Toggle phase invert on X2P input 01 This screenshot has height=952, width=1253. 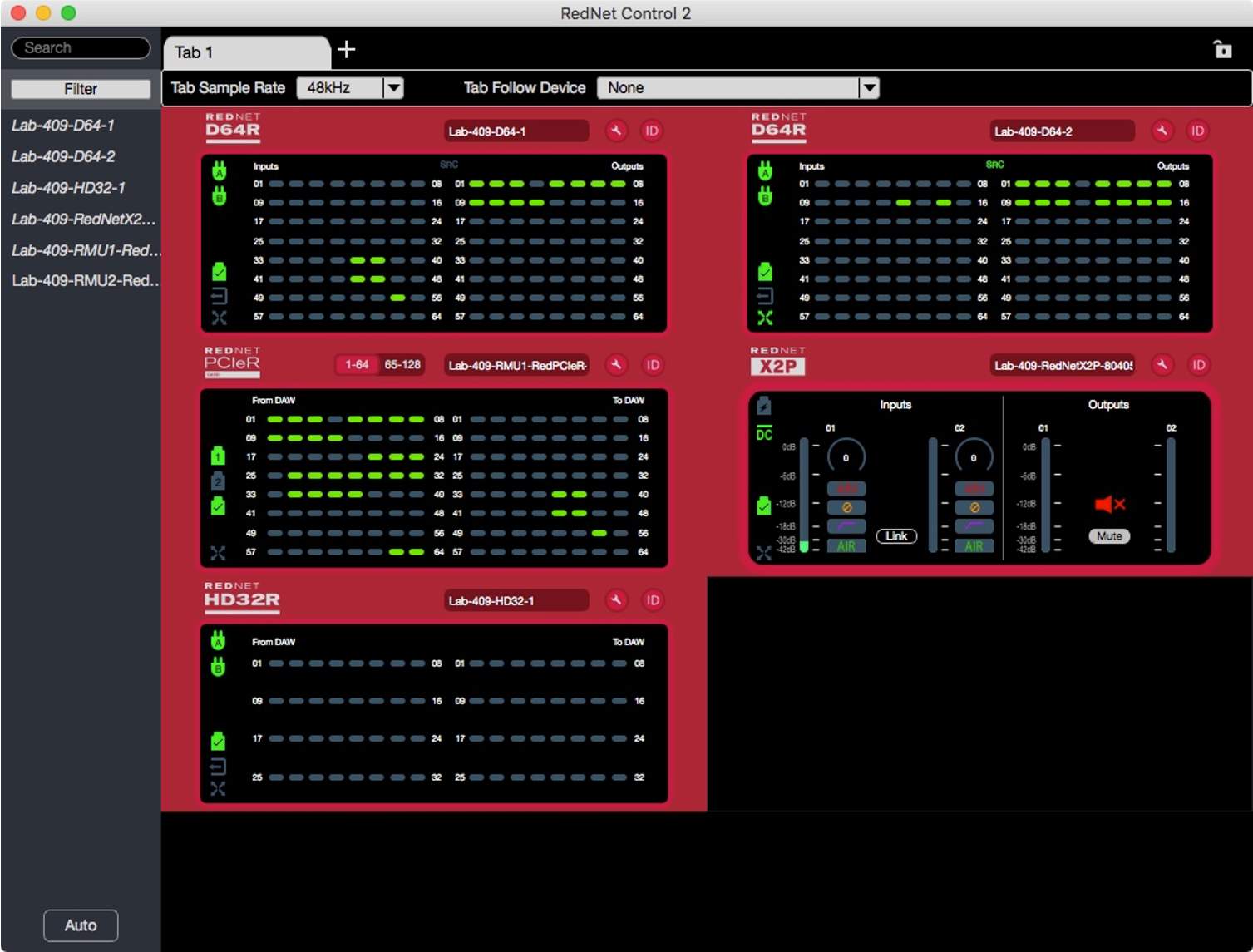(846, 506)
